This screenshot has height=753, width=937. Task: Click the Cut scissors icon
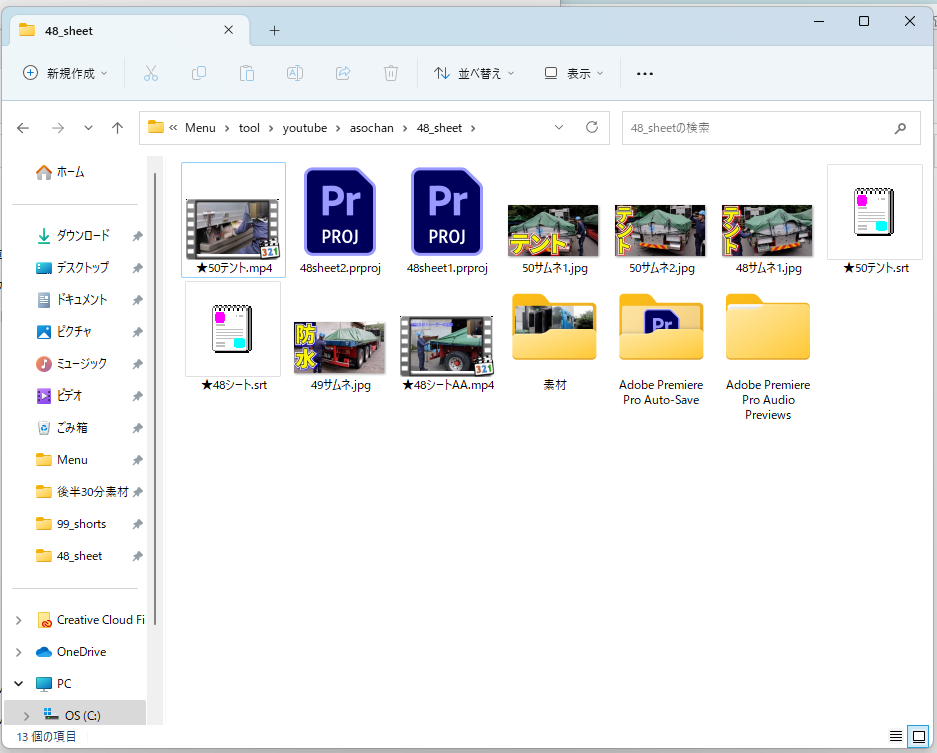coord(151,74)
